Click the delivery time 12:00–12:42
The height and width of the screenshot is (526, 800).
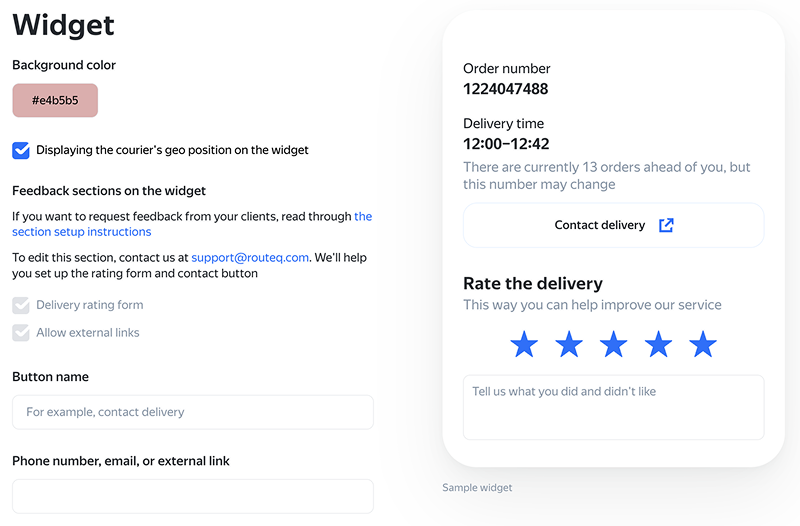506,144
